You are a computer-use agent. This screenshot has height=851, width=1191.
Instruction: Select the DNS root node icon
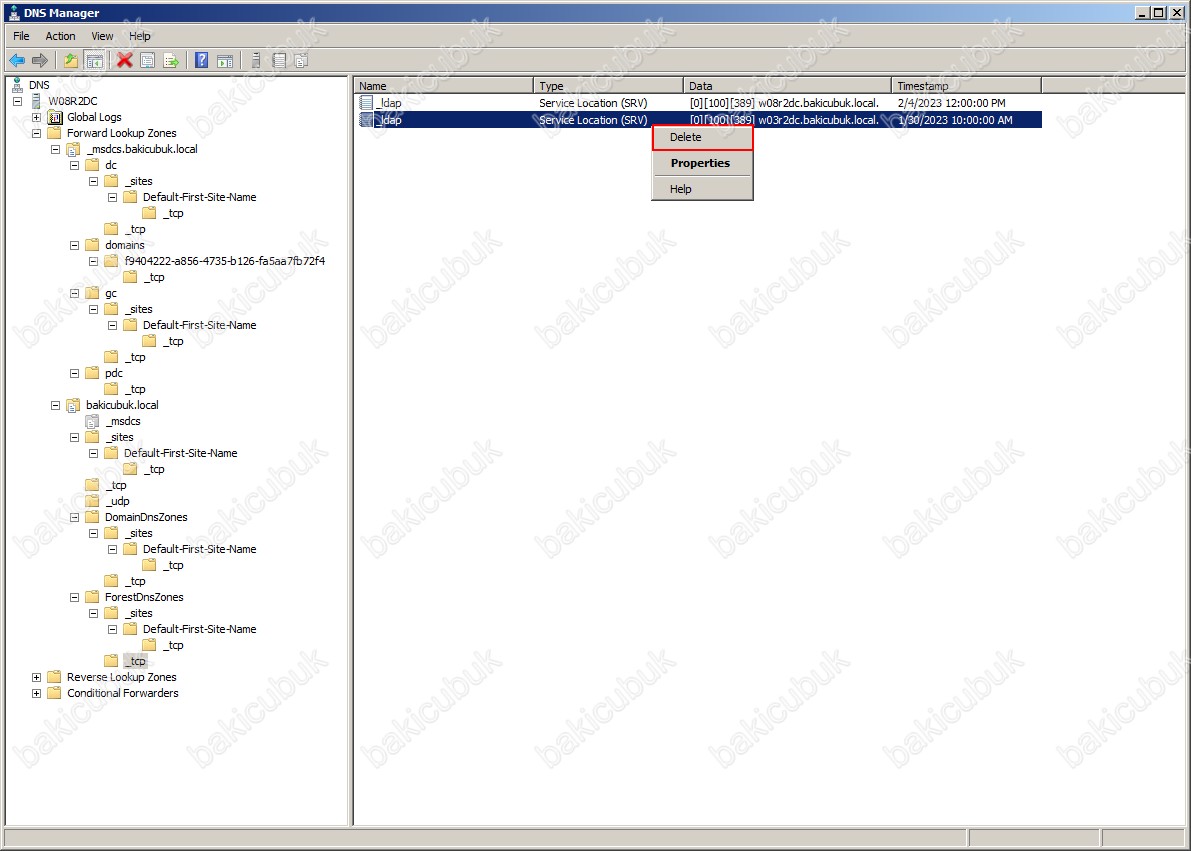click(x=17, y=84)
